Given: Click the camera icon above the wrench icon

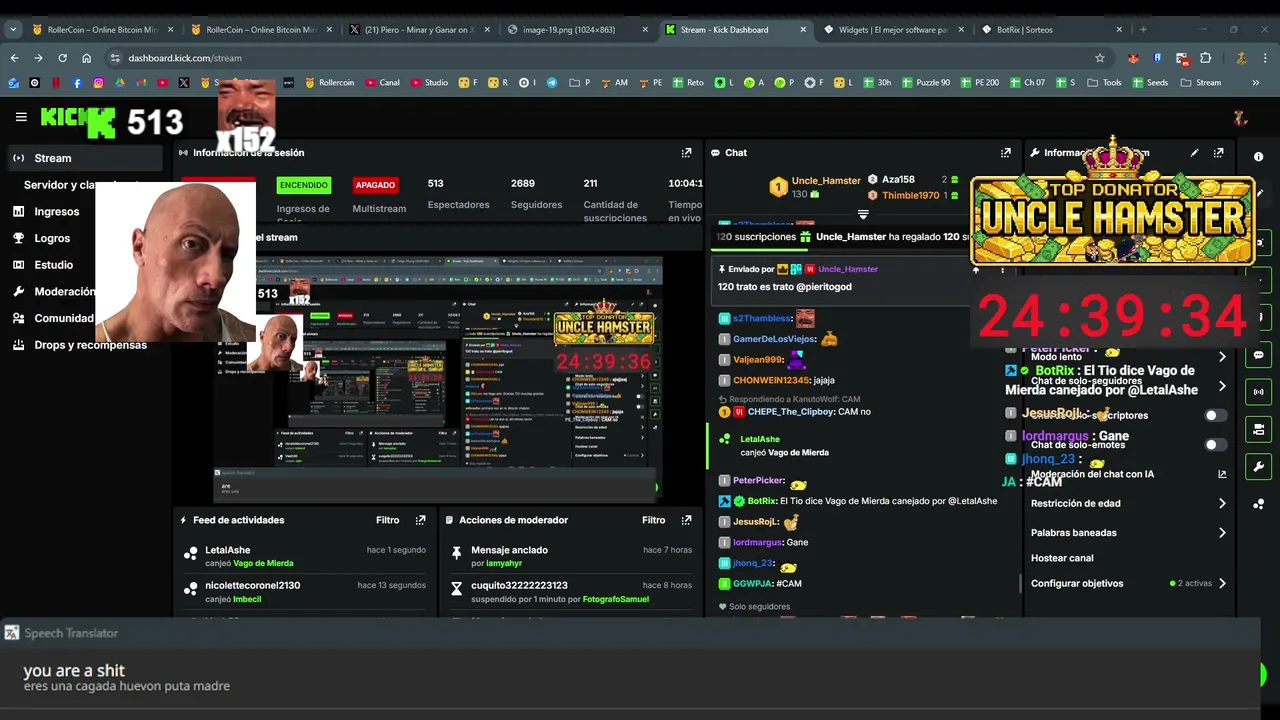Looking at the screenshot, I should [1258, 430].
